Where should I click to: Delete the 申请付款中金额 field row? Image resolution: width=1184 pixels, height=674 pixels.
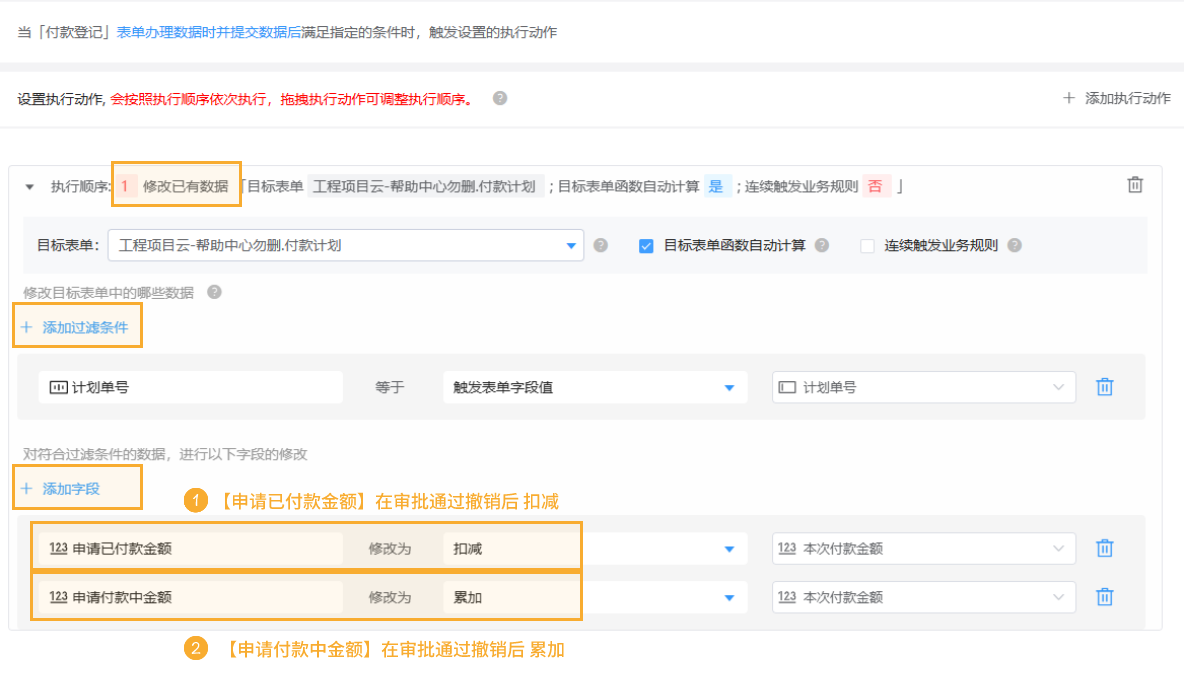[x=1104, y=597]
